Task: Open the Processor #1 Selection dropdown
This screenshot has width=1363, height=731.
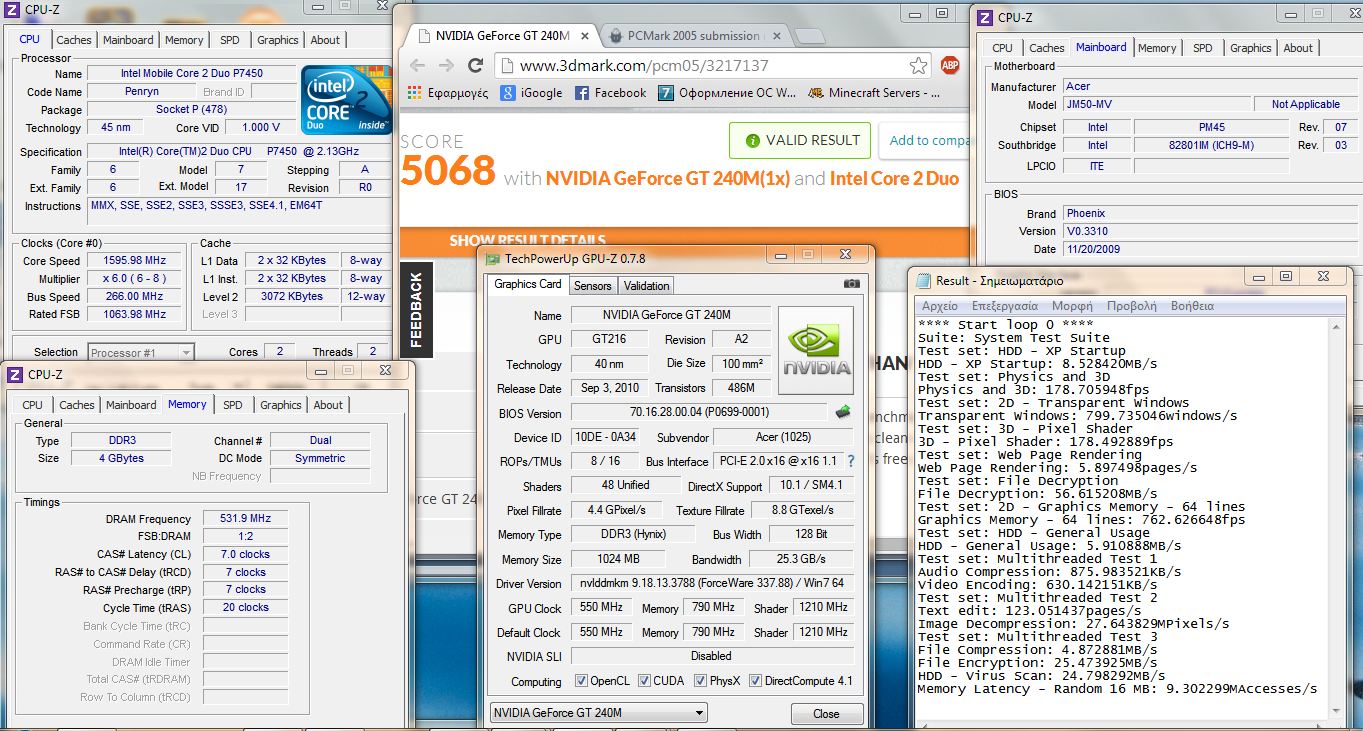Action: pos(141,352)
